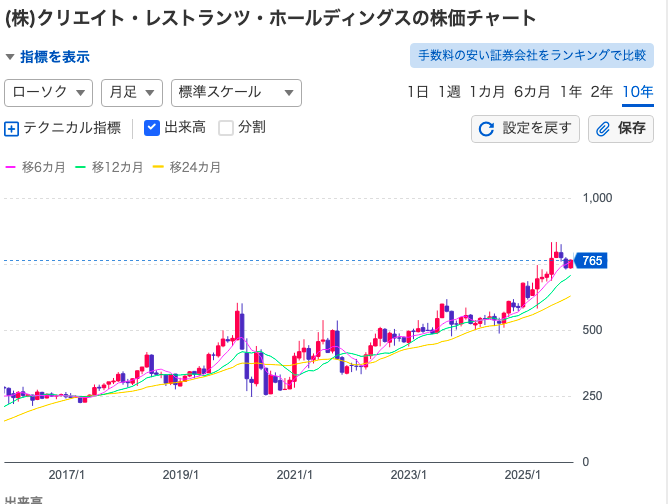Select the 10年 period tab
Image resolution: width=668 pixels, height=504 pixels.
pos(638,92)
